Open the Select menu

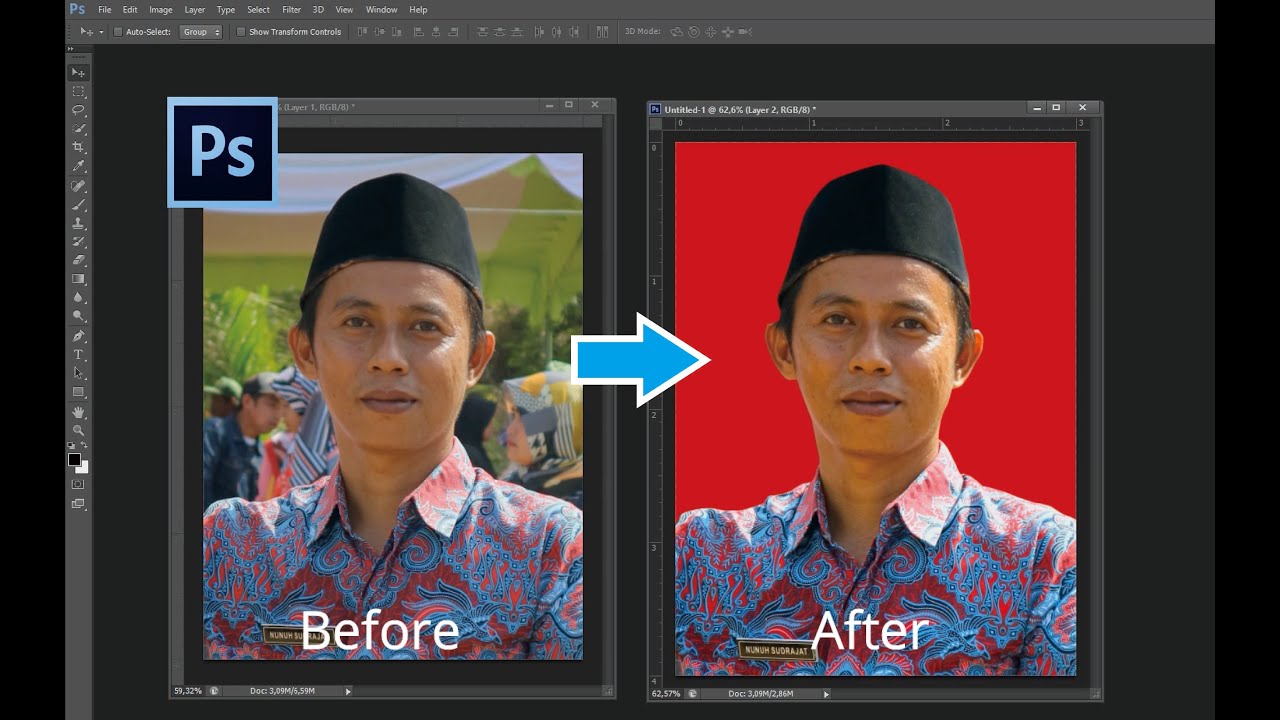coord(259,10)
